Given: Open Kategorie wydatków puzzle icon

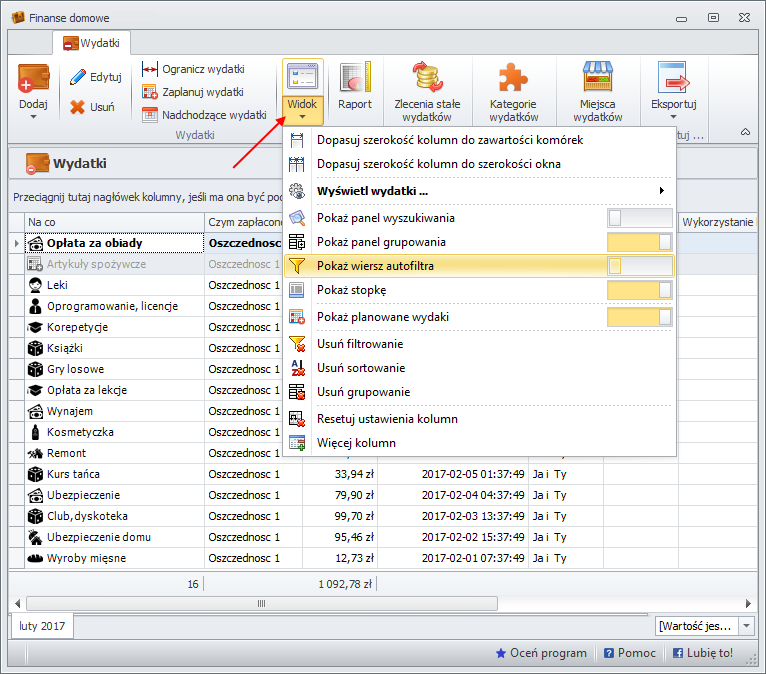Looking at the screenshot, I should (x=513, y=80).
